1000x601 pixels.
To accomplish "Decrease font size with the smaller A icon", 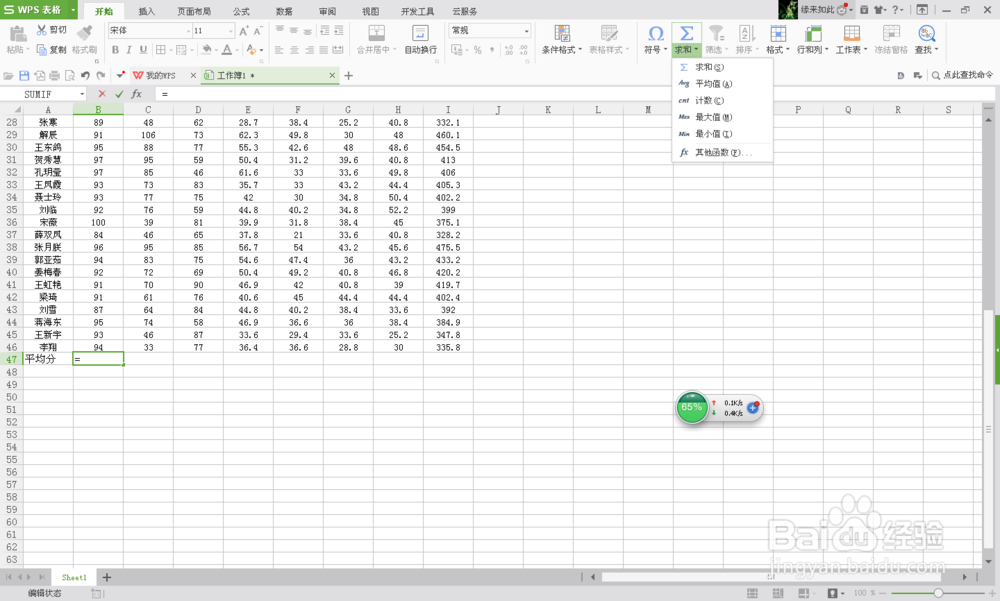I will pyautogui.click(x=258, y=31).
